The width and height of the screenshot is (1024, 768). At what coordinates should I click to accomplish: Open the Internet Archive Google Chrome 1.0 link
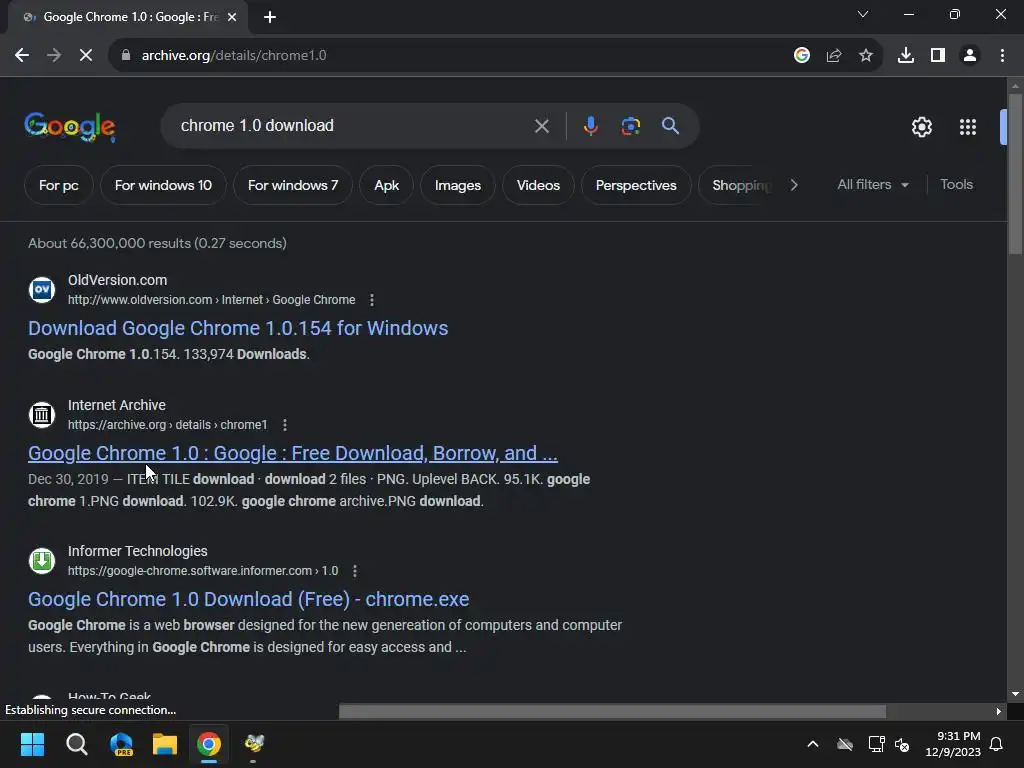point(293,453)
